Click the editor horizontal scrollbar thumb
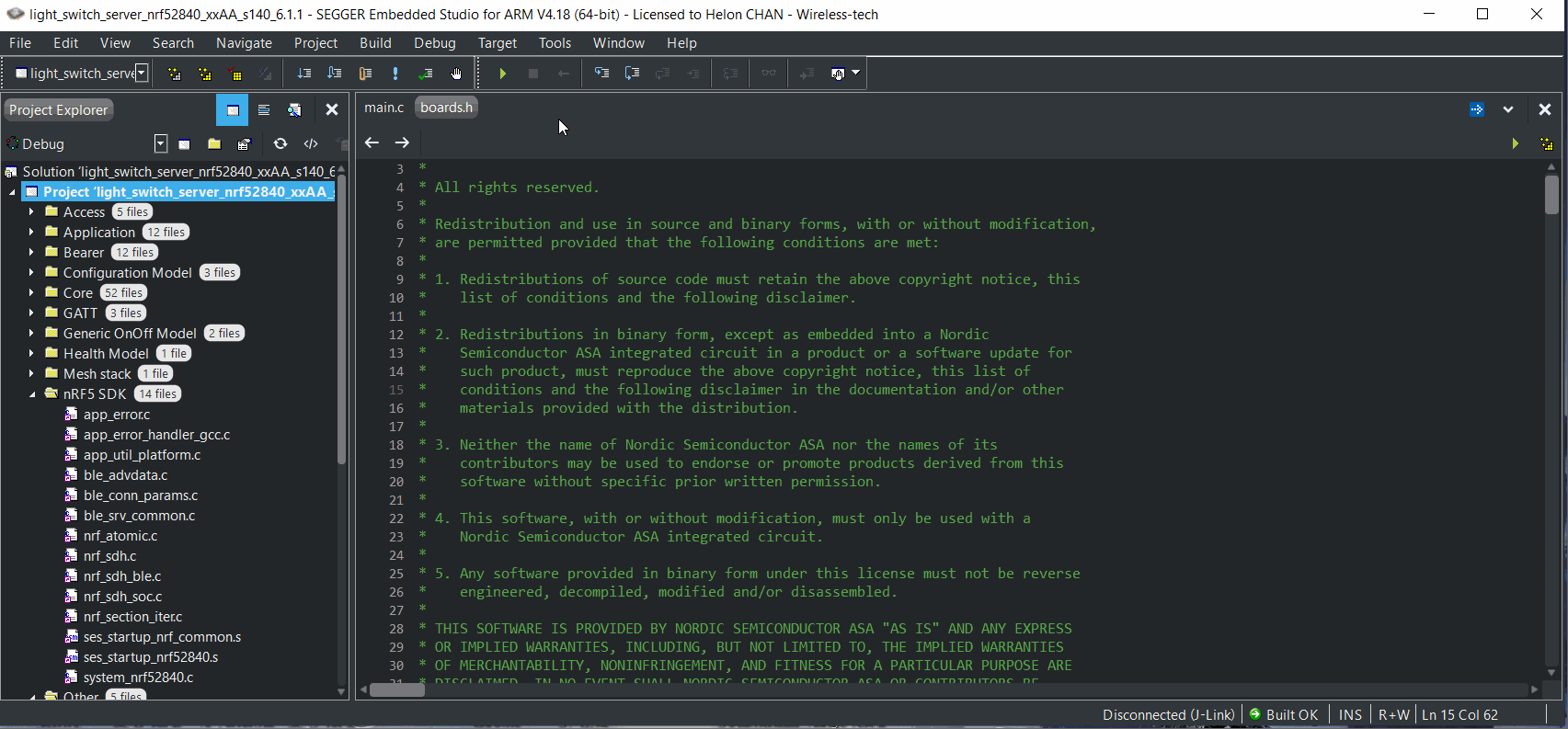This screenshot has height=729, width=1568. (397, 689)
